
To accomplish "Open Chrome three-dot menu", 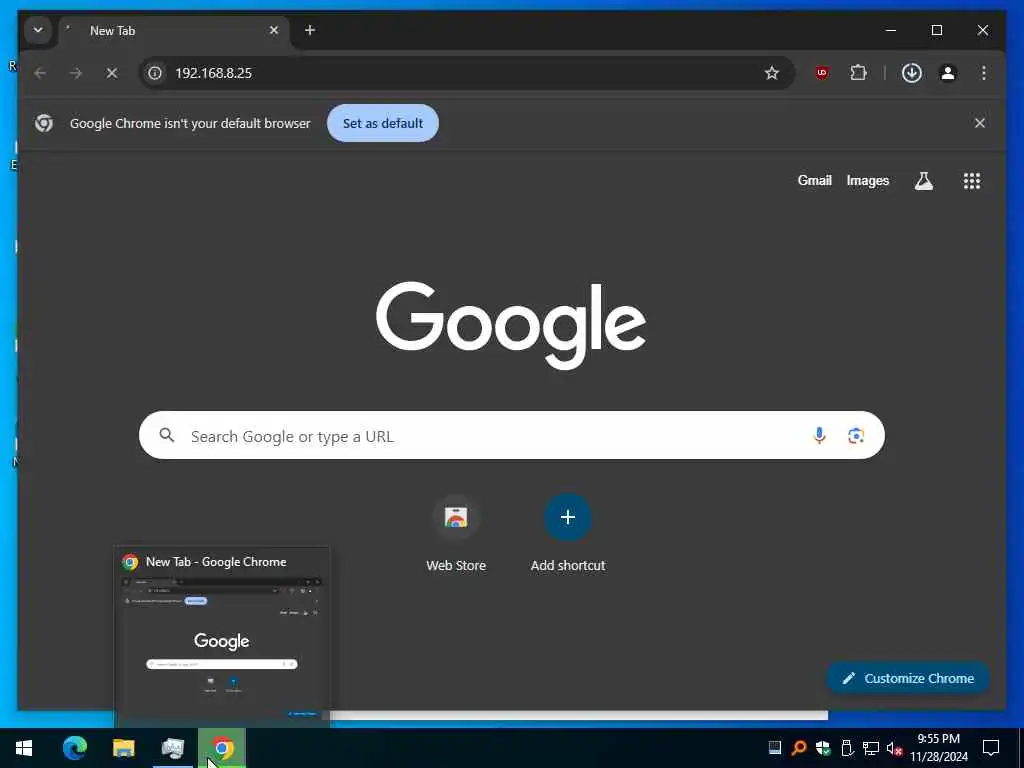I will [x=984, y=73].
